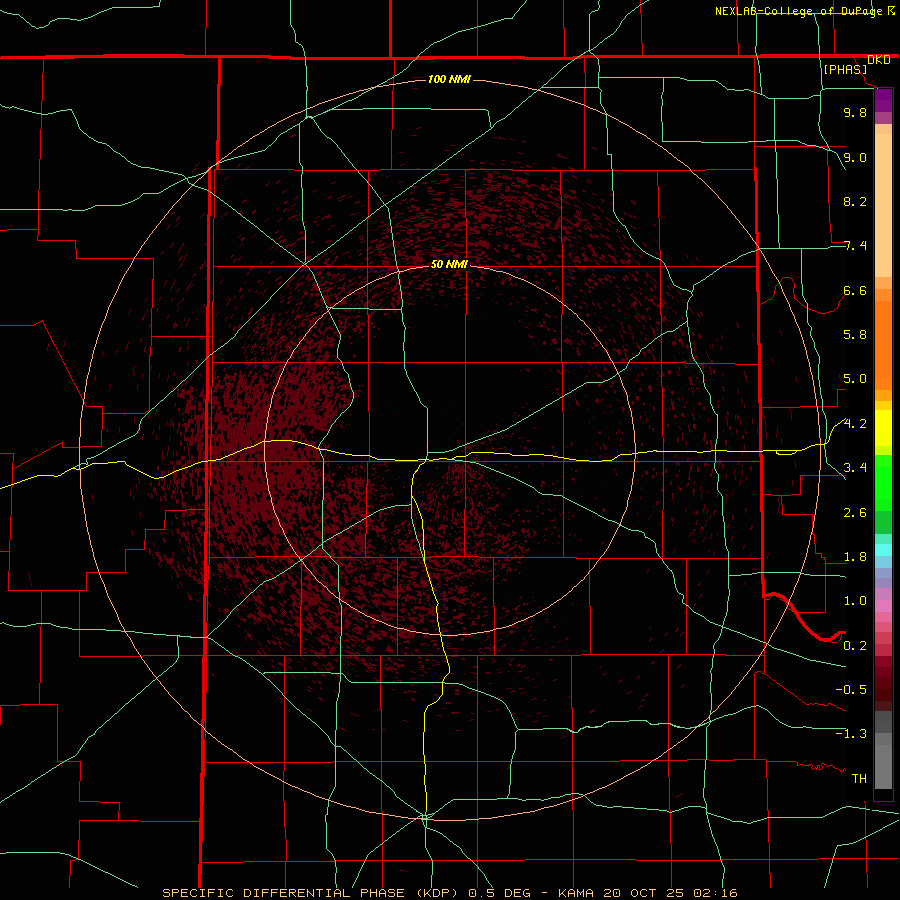Pick the gray bottom segment of the color bar

click(883, 766)
